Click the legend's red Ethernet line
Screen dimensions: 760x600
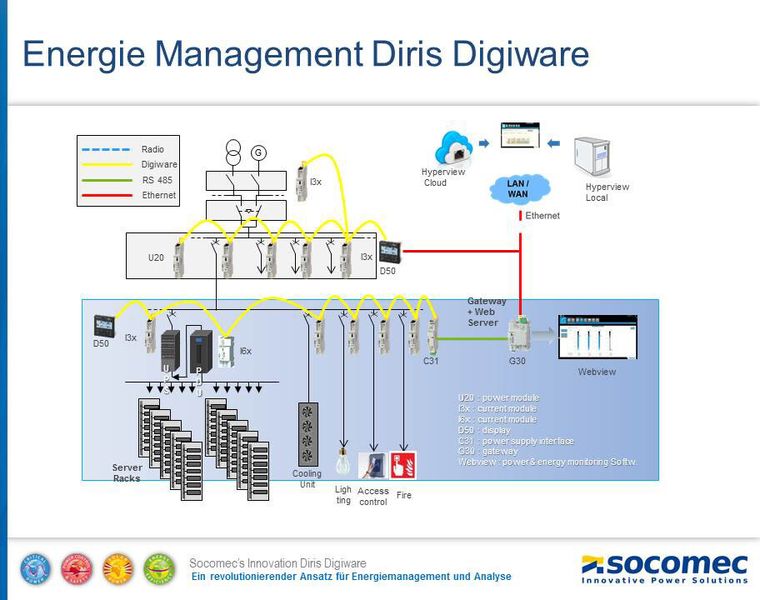coord(107,195)
